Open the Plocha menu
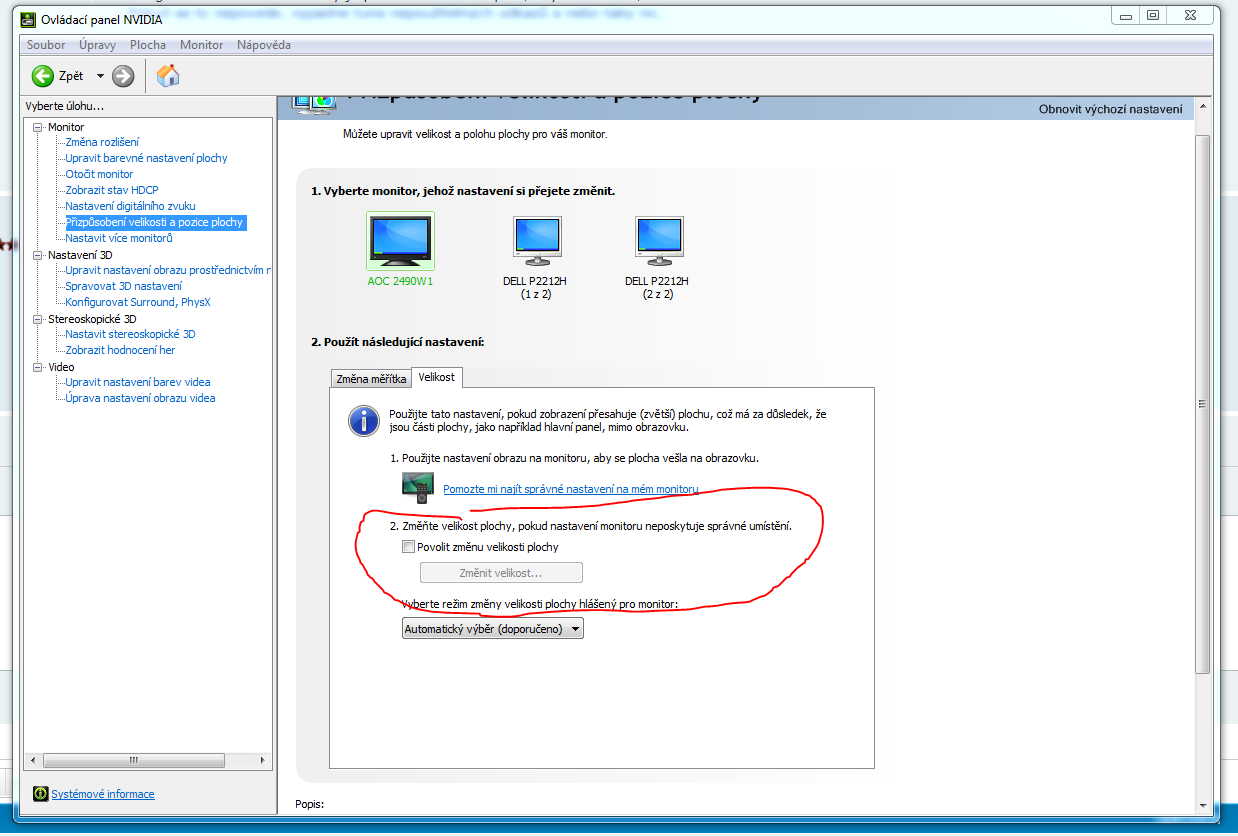 tap(148, 45)
